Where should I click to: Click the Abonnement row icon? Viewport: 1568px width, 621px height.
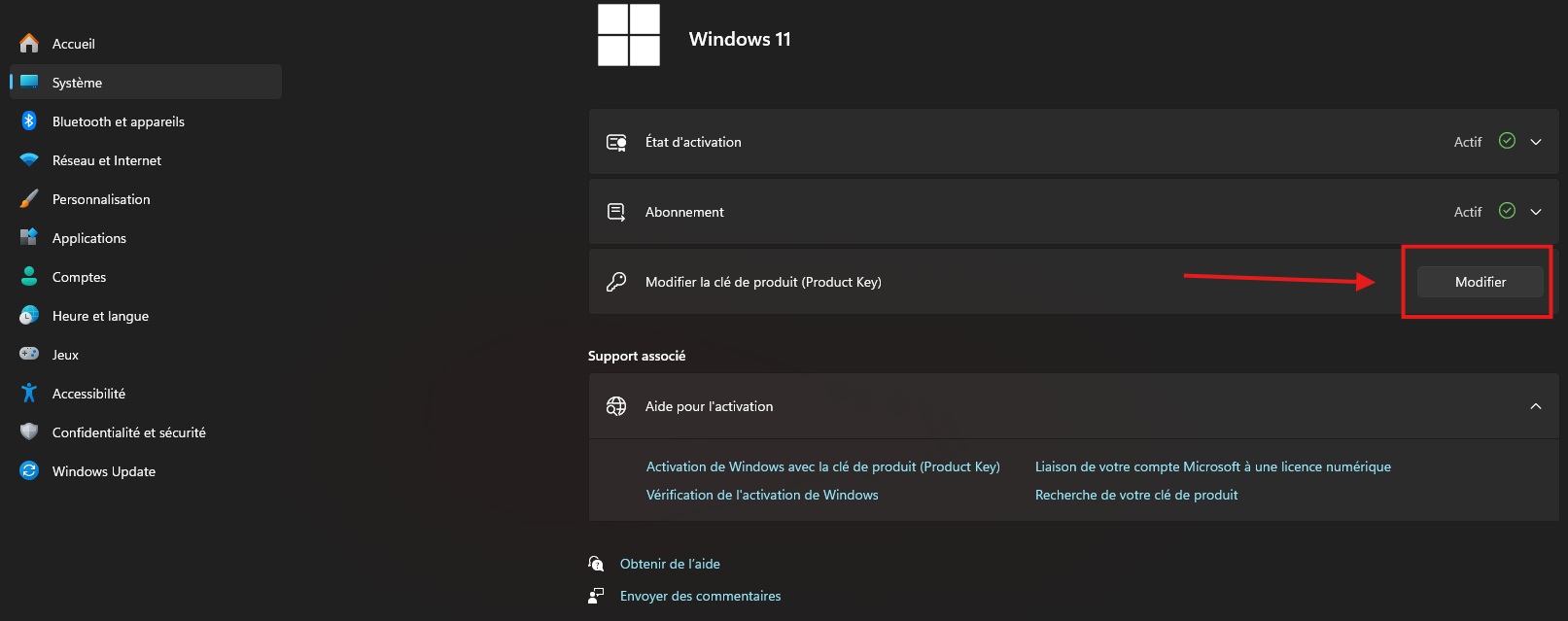616,212
